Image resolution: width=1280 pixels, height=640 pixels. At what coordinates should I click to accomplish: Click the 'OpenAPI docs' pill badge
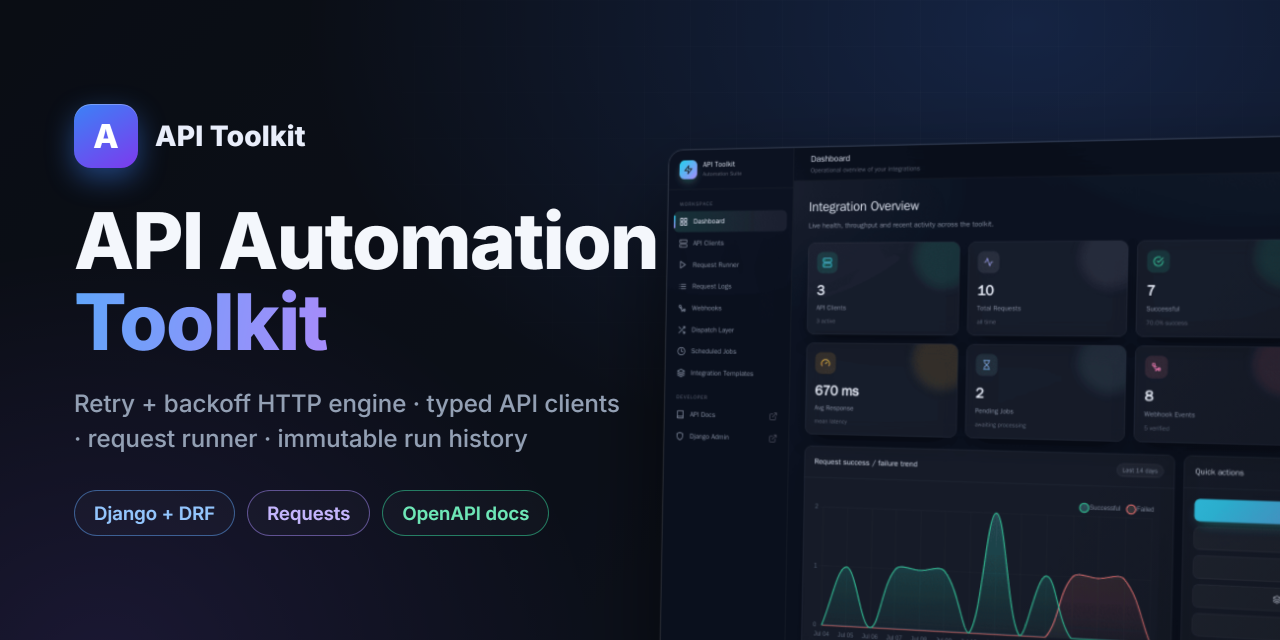tap(465, 513)
